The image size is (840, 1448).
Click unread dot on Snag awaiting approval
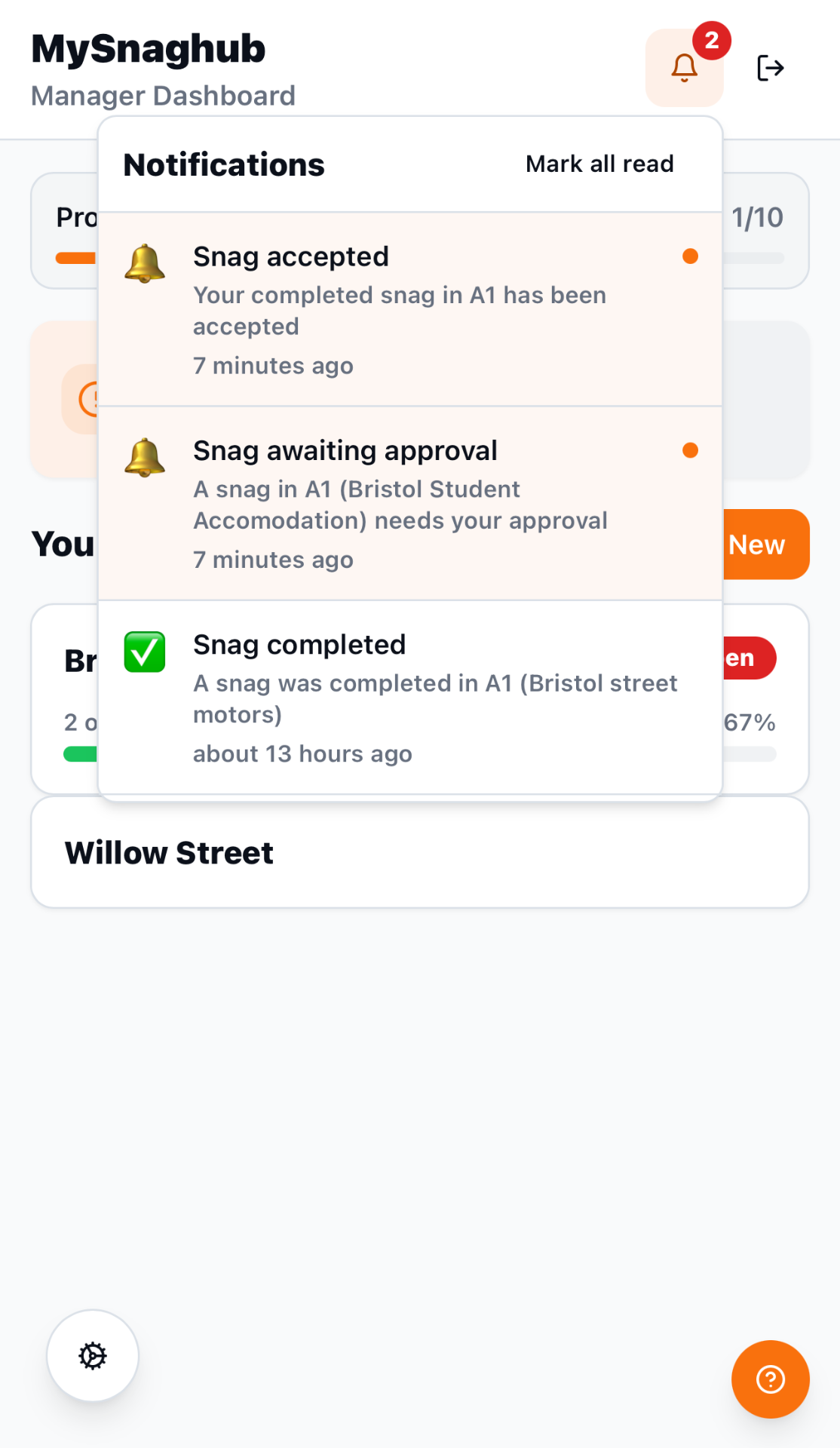pyautogui.click(x=690, y=450)
